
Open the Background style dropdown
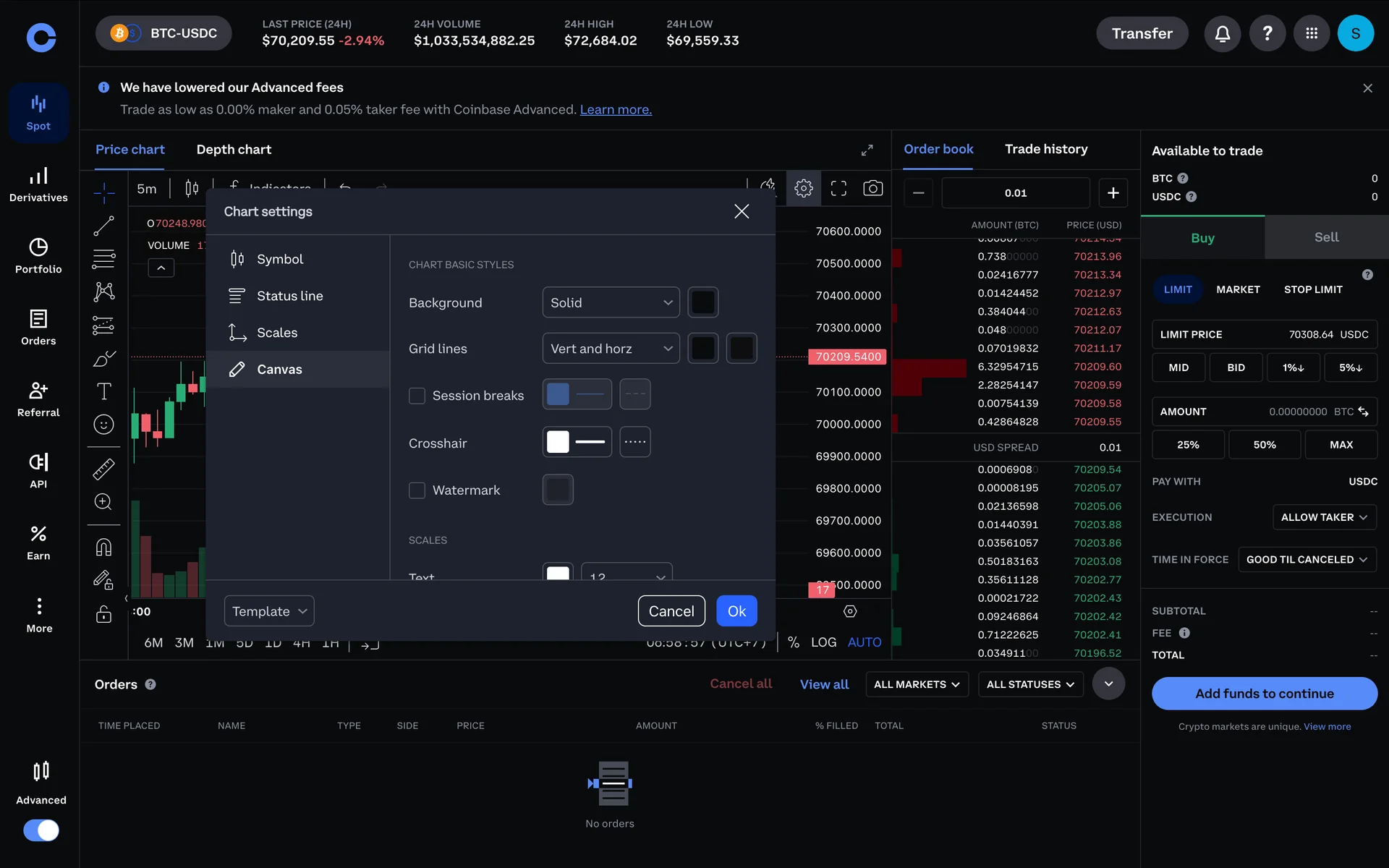[x=611, y=302]
